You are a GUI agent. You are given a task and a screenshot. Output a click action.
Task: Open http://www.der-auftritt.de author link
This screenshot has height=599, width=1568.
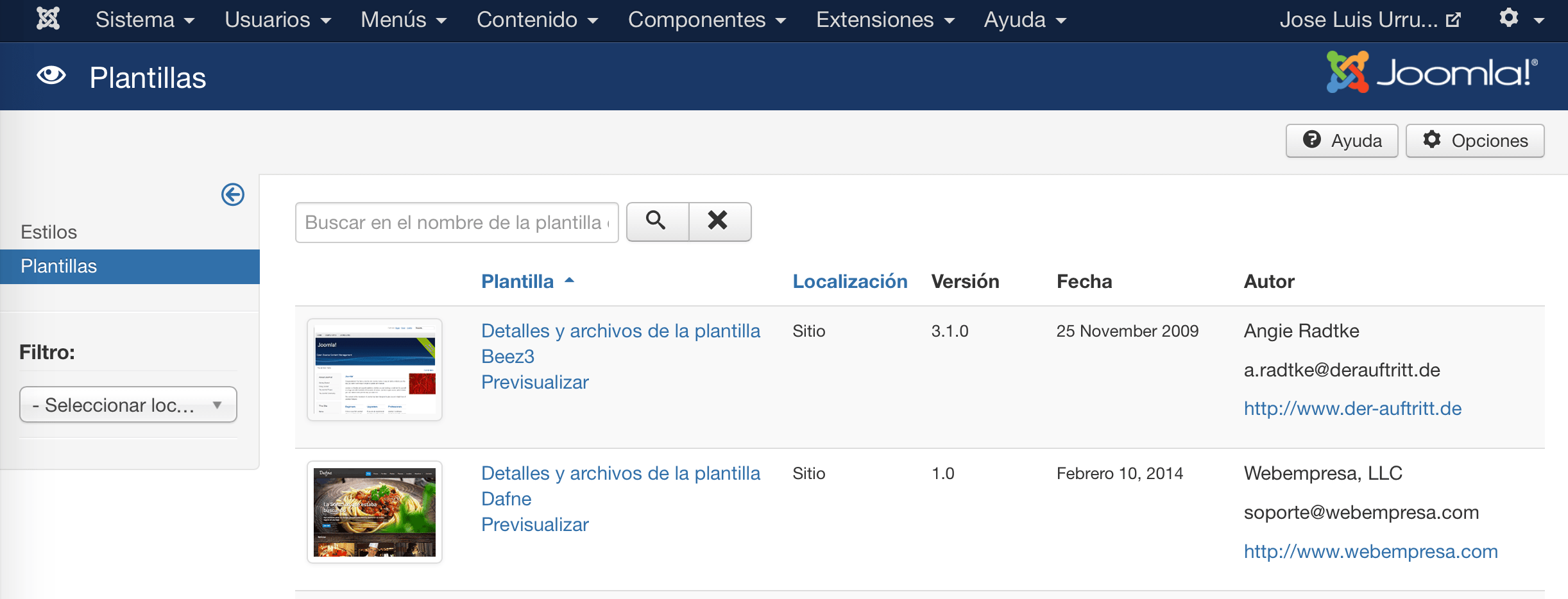[x=1352, y=409]
